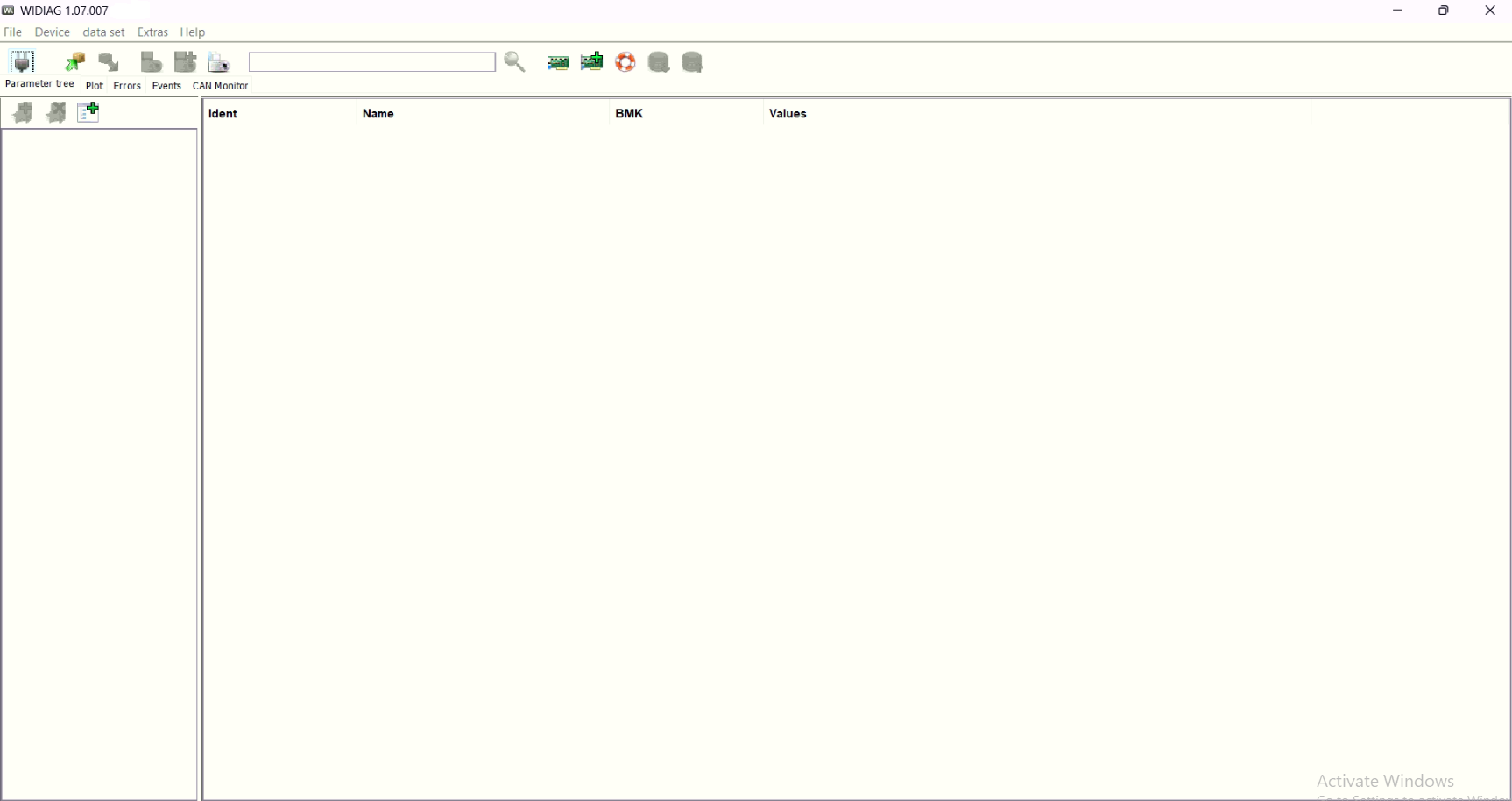Click the magnifying glass search icon
The height and width of the screenshot is (801, 1512).
tap(515, 62)
